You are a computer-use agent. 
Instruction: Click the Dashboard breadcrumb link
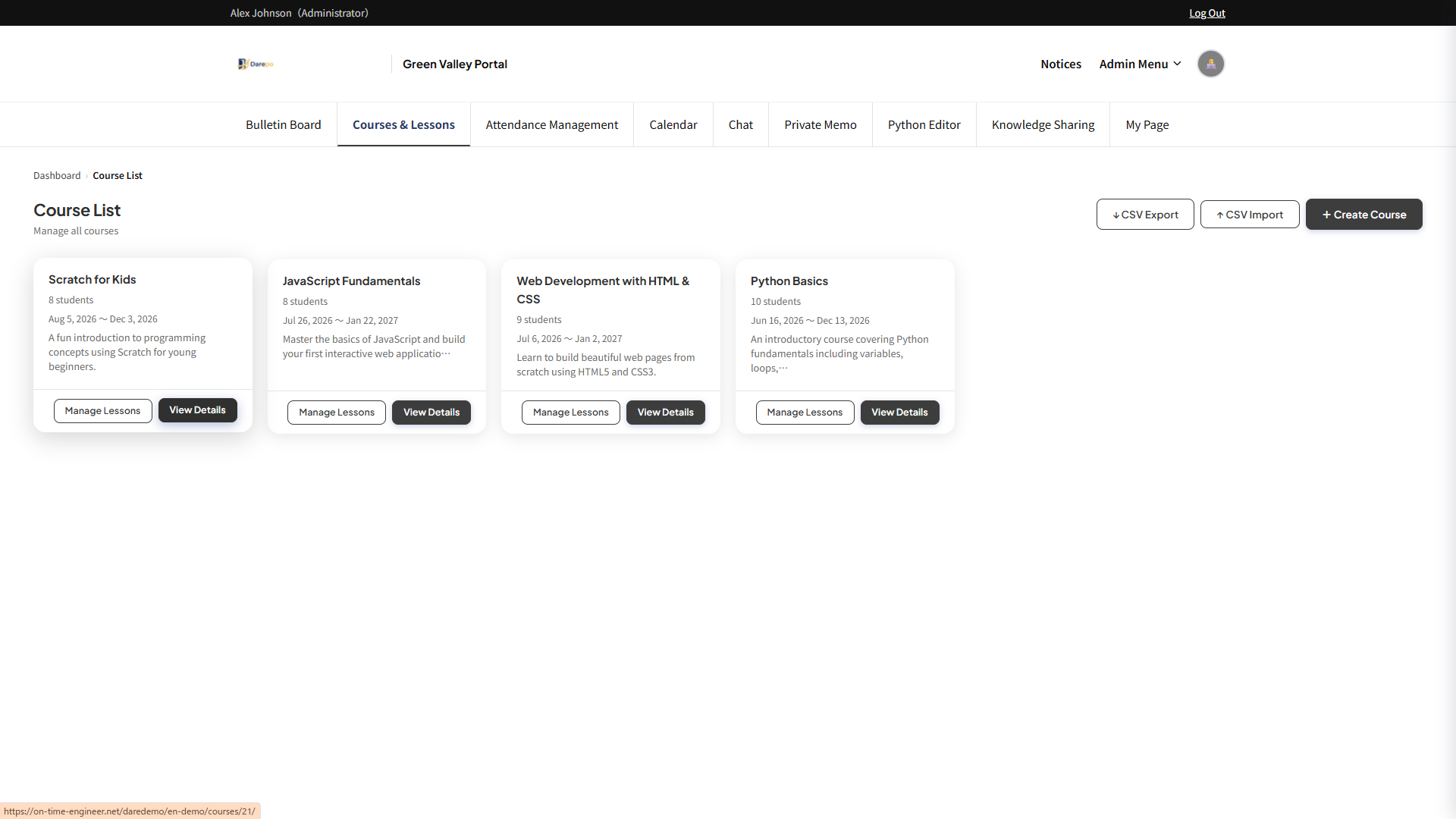click(57, 175)
